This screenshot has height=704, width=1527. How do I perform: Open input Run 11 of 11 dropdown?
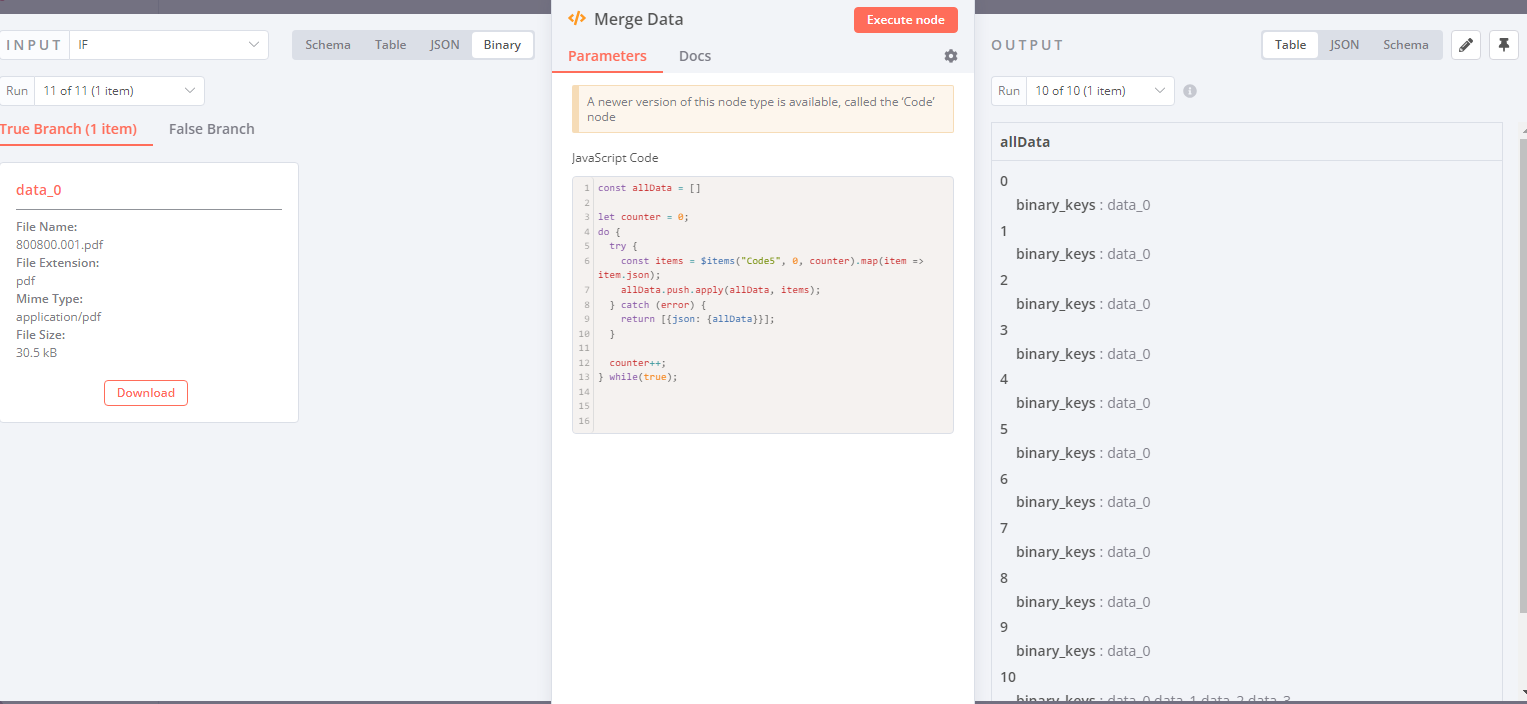click(x=119, y=91)
